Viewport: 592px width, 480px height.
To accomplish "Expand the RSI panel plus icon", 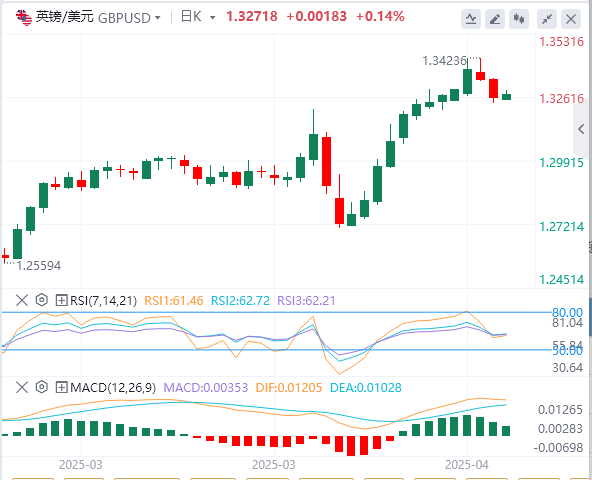I will click(61, 301).
